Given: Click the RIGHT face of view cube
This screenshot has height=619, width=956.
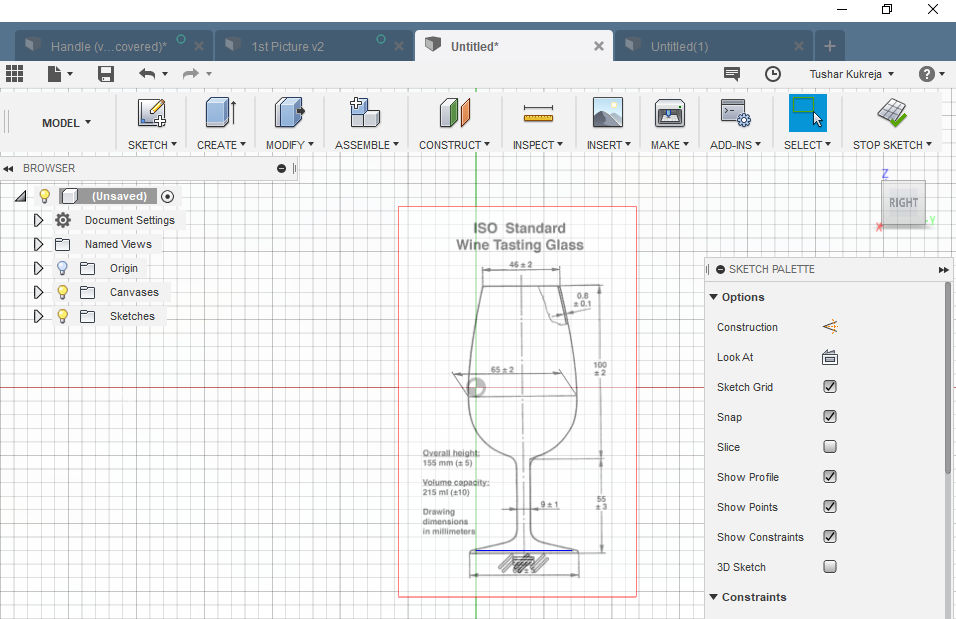Looking at the screenshot, I should point(903,203).
